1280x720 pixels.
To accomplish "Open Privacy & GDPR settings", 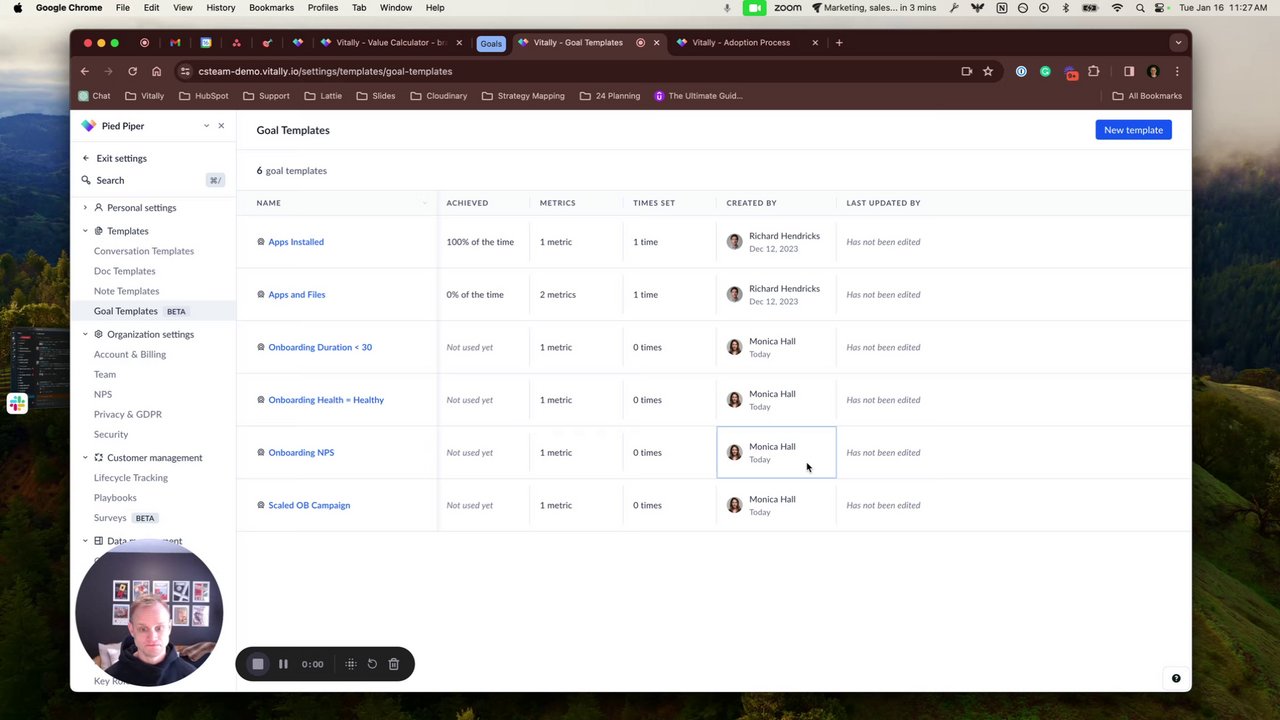I will 128,414.
